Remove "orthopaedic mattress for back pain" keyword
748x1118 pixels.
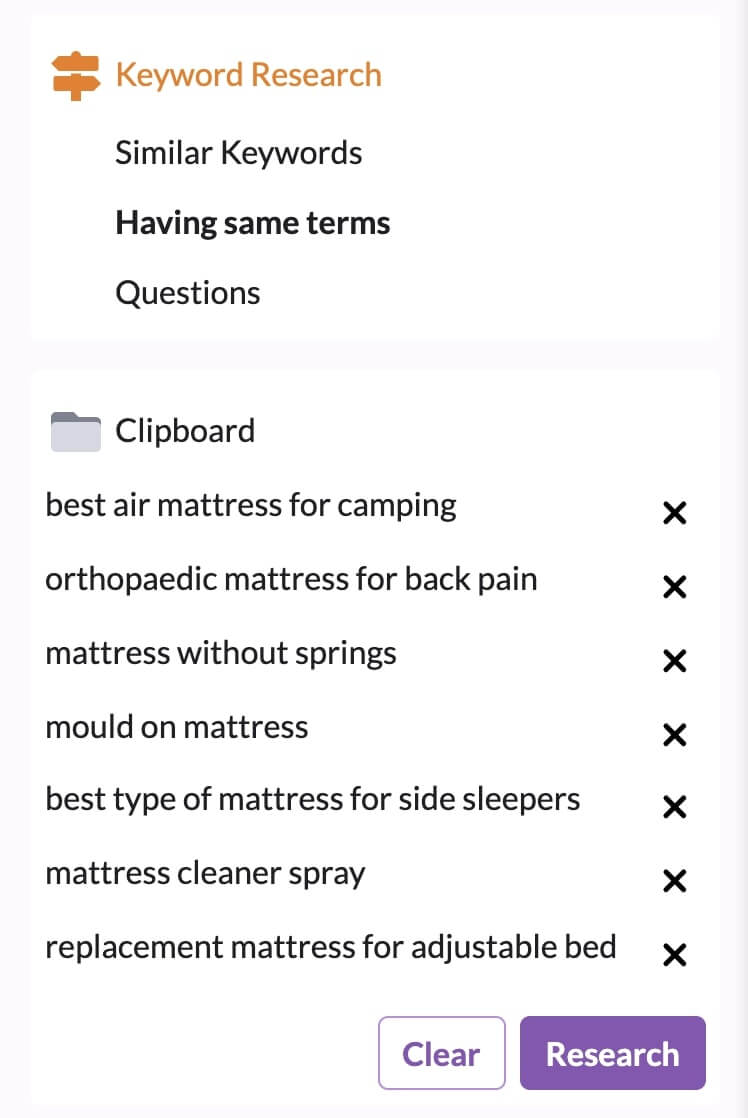point(674,587)
